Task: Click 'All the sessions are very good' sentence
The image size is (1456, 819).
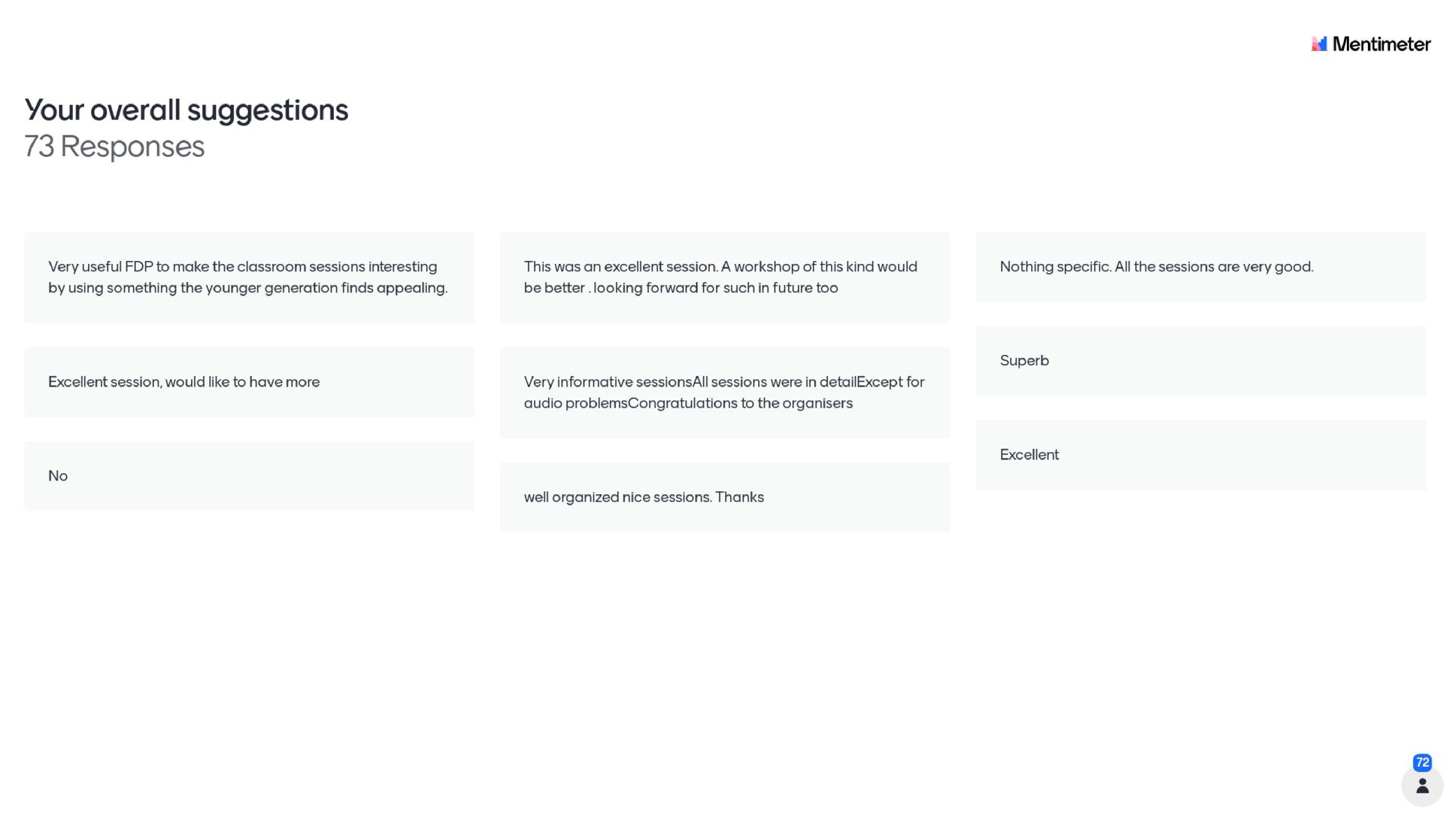Action: tap(1214, 267)
